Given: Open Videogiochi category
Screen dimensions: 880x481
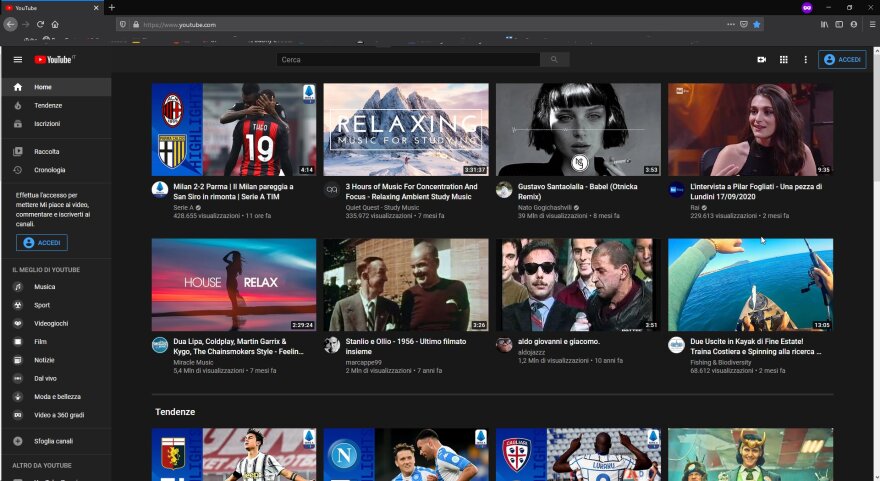Looking at the screenshot, I should point(51,323).
